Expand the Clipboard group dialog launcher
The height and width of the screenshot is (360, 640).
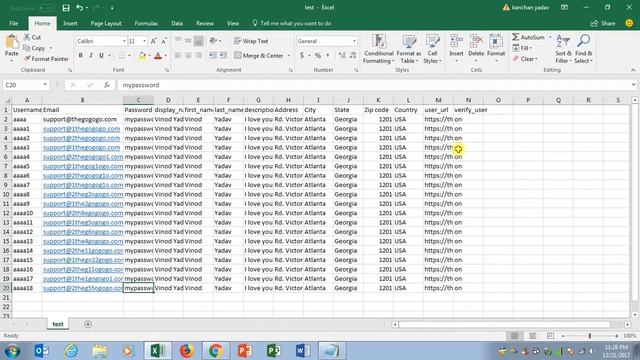[70, 70]
